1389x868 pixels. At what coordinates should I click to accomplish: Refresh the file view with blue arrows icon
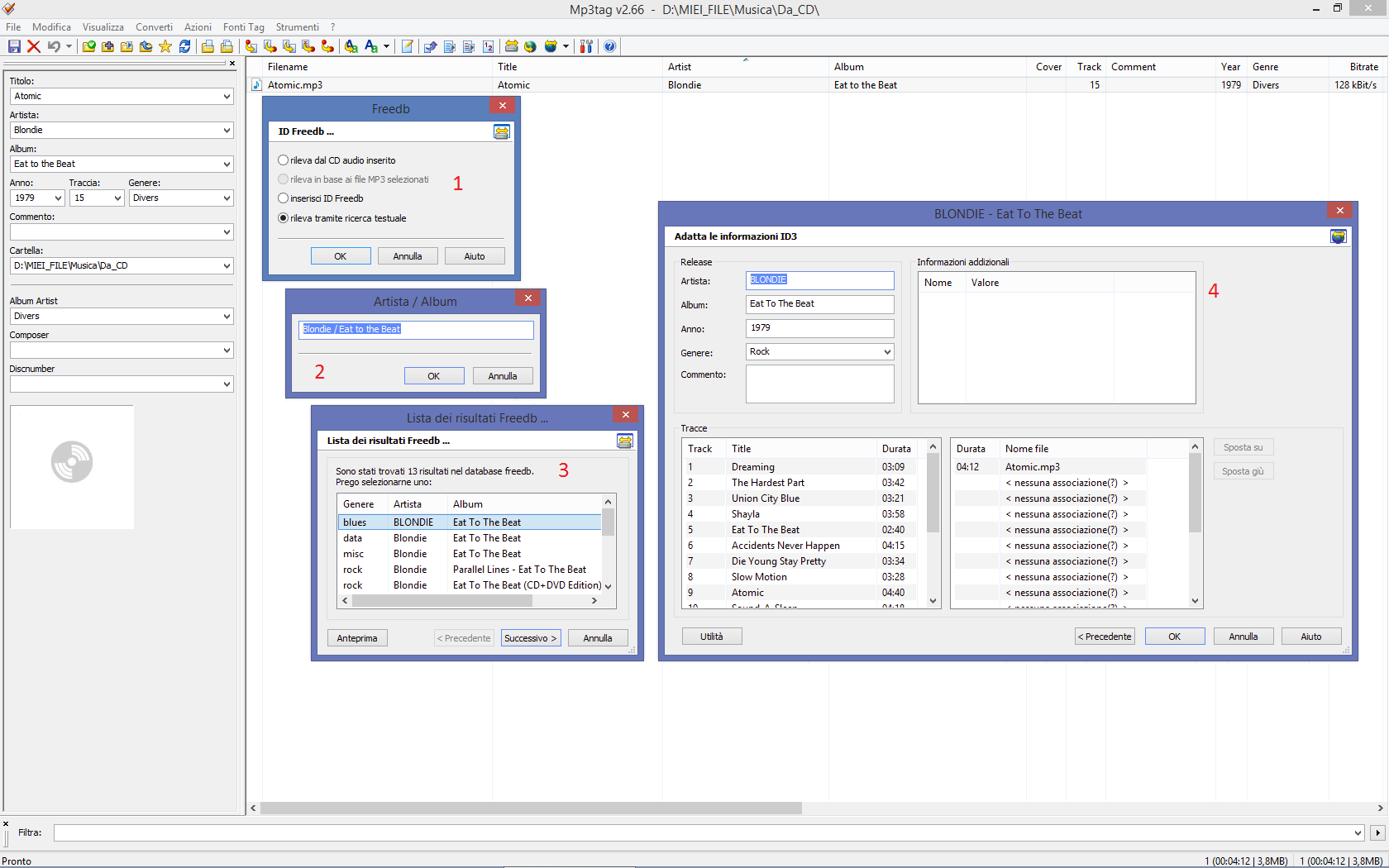pos(185,46)
